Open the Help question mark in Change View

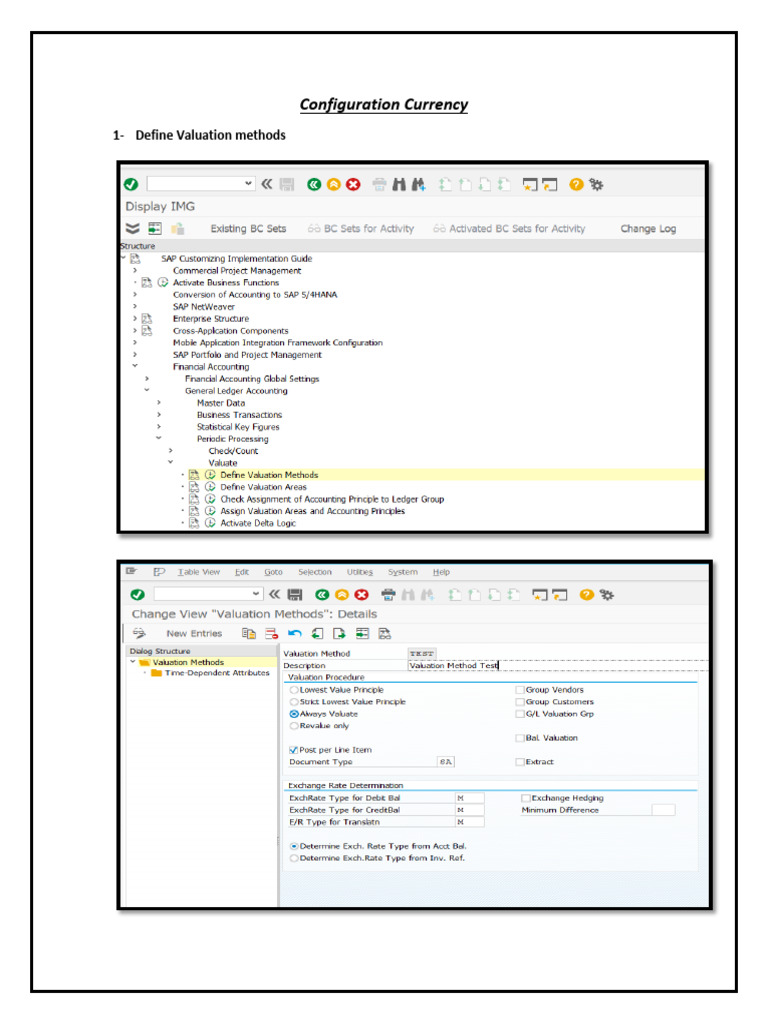click(x=586, y=594)
